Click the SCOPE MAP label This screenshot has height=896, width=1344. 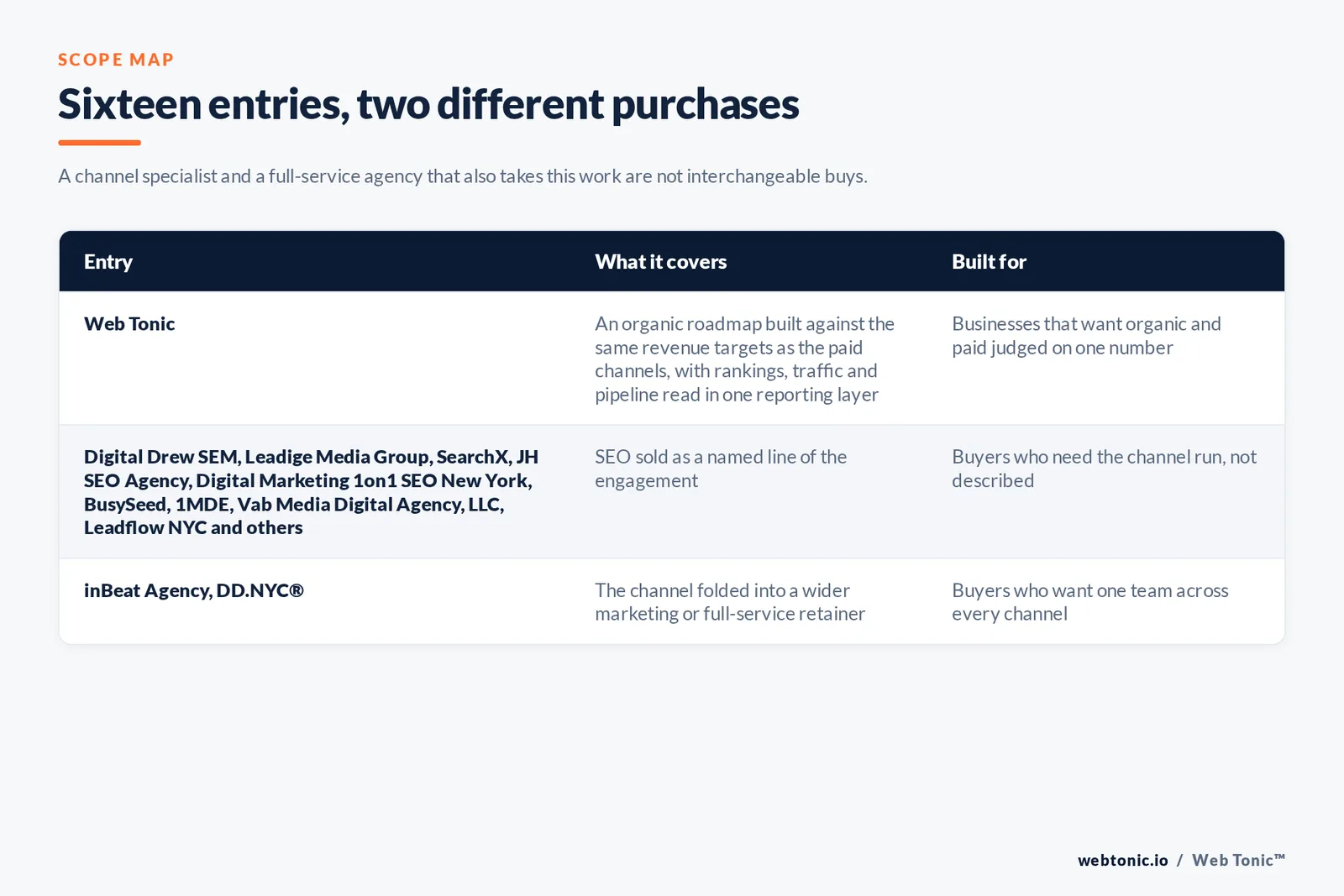point(116,60)
